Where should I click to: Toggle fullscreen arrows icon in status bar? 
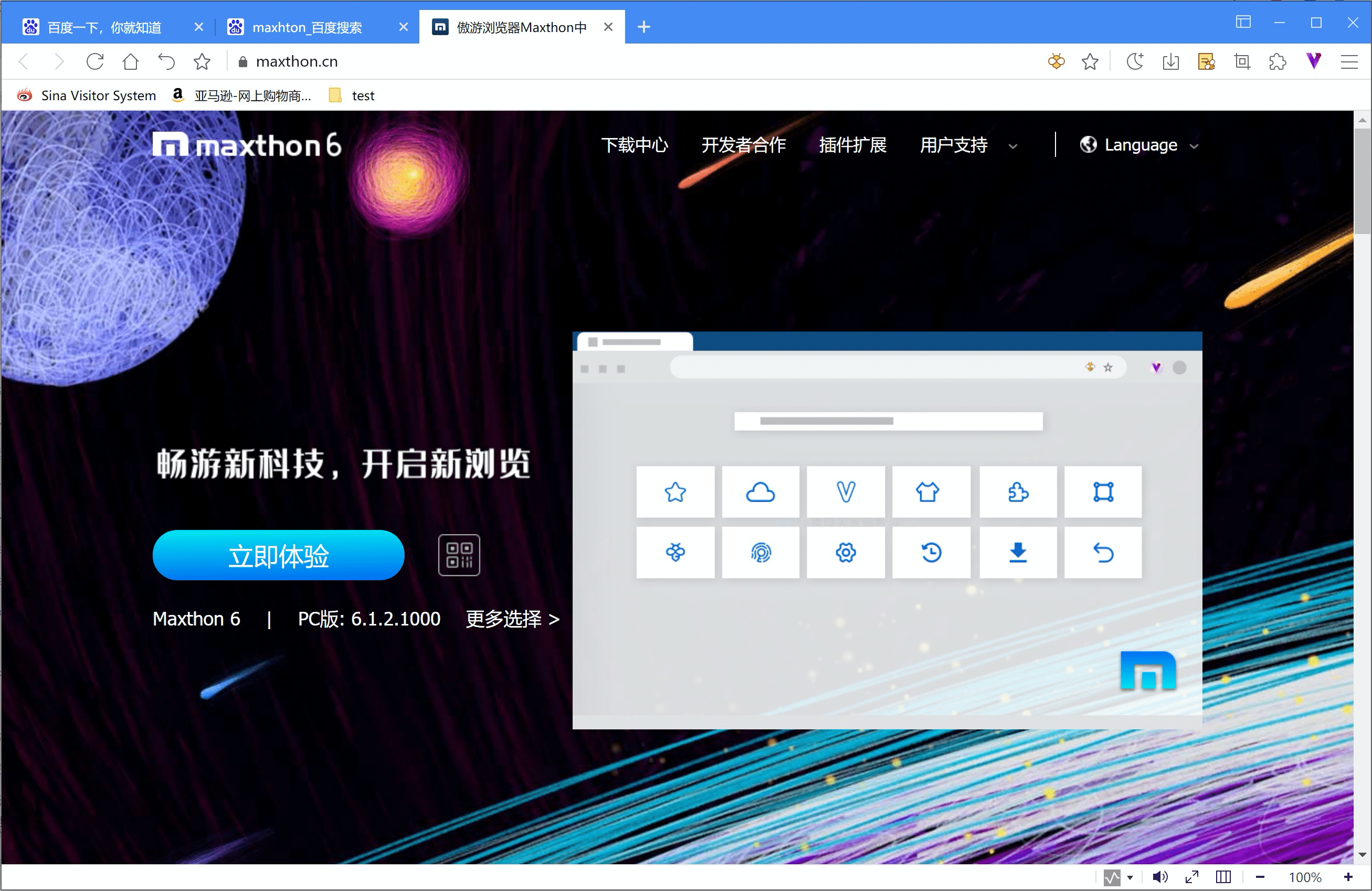(1191, 877)
